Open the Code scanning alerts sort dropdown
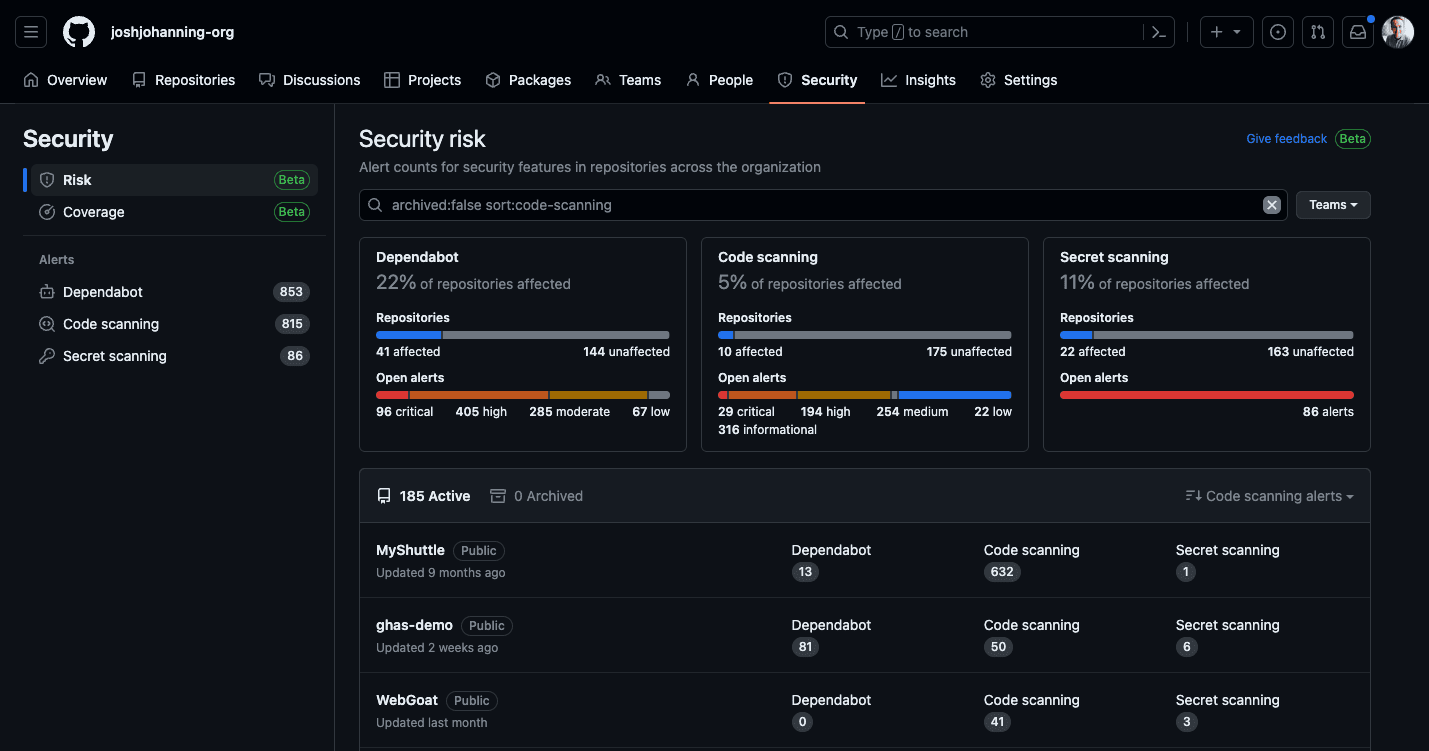 click(x=1269, y=496)
